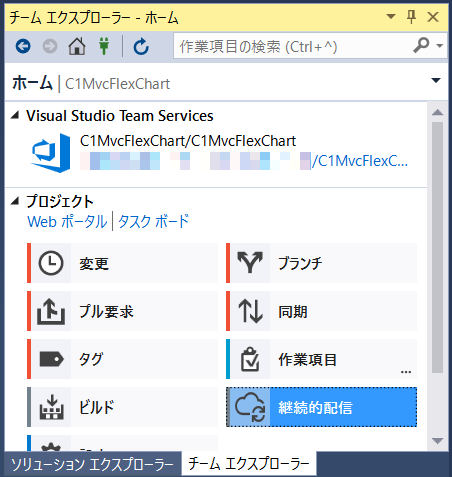Click scrollbar up arrow
This screenshot has height=477, width=452.
tap(437, 112)
